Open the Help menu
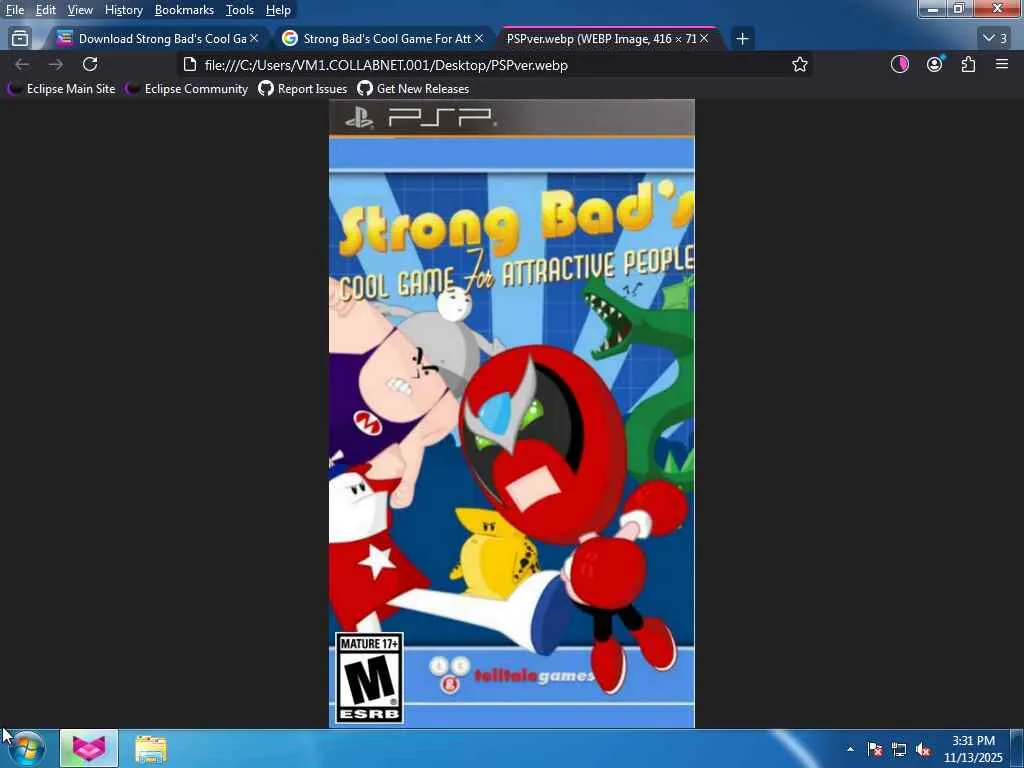The width and height of the screenshot is (1024, 768). pos(278,10)
